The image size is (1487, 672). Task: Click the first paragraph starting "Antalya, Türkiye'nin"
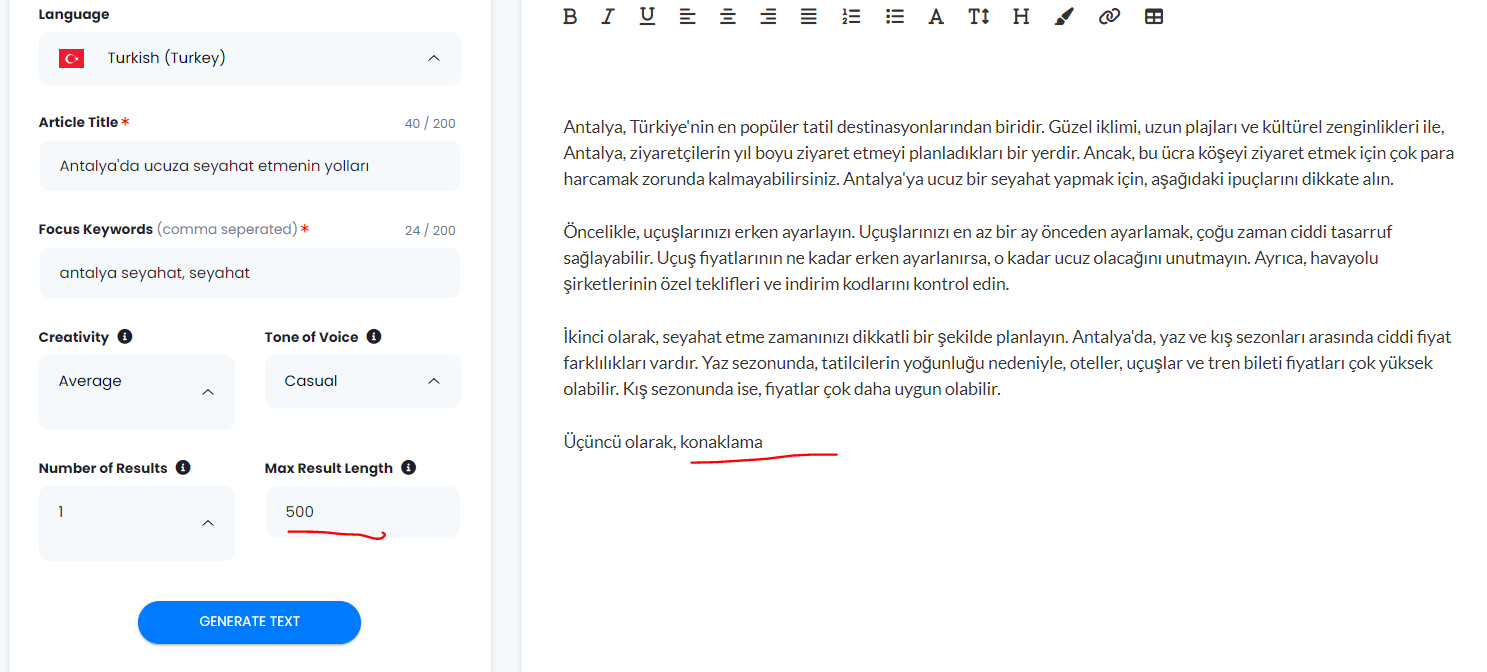[1008, 154]
